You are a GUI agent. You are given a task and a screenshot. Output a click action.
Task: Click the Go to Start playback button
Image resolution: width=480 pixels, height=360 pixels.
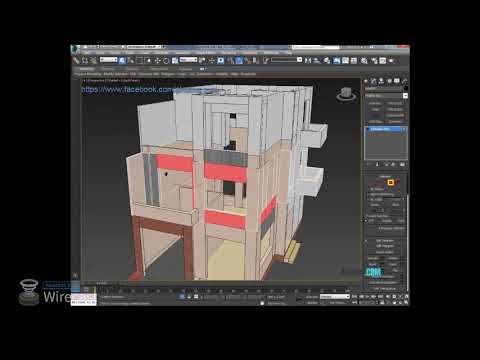[x=354, y=296]
